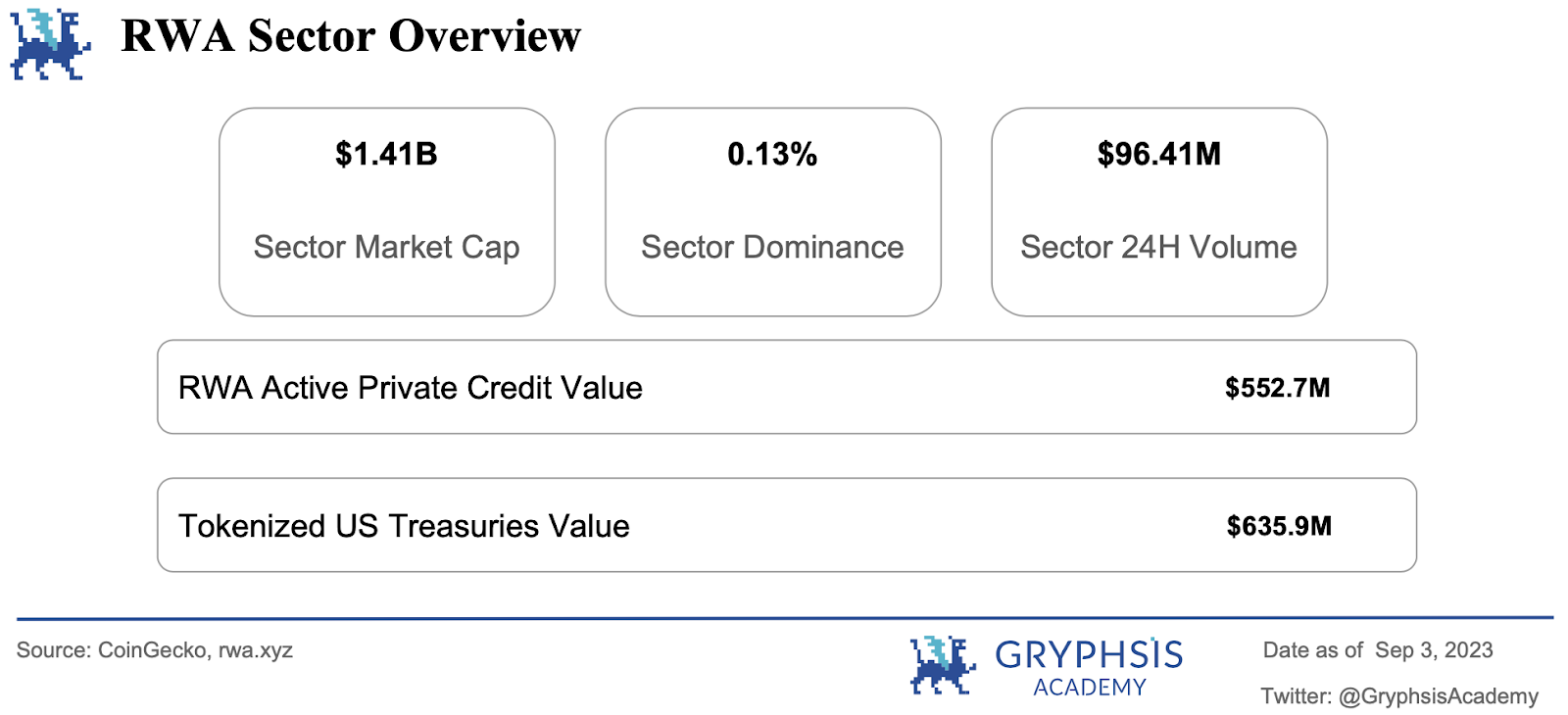Select the Sector 24H Volume label
Screen dimensions: 1568x715
pos(1158,247)
